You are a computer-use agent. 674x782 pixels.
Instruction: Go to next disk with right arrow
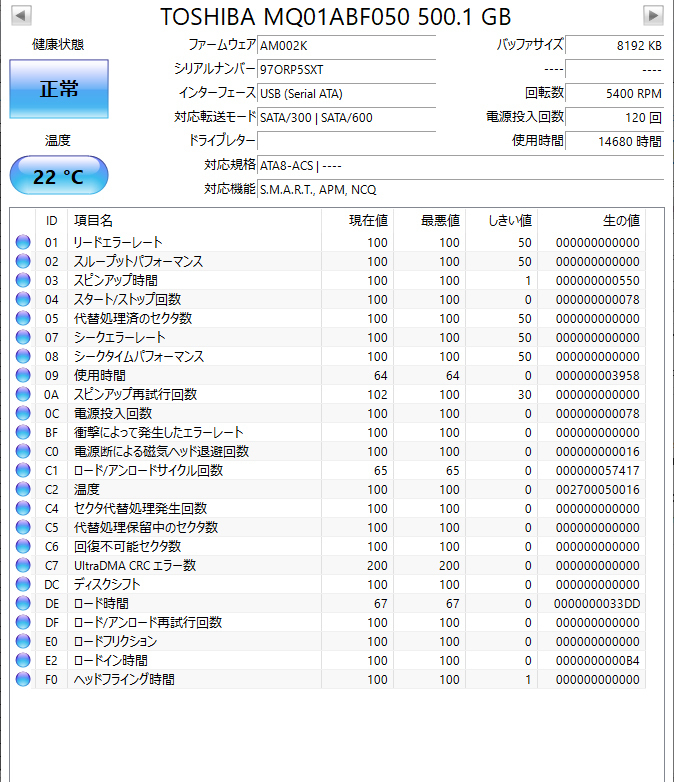pyautogui.click(x=653, y=15)
